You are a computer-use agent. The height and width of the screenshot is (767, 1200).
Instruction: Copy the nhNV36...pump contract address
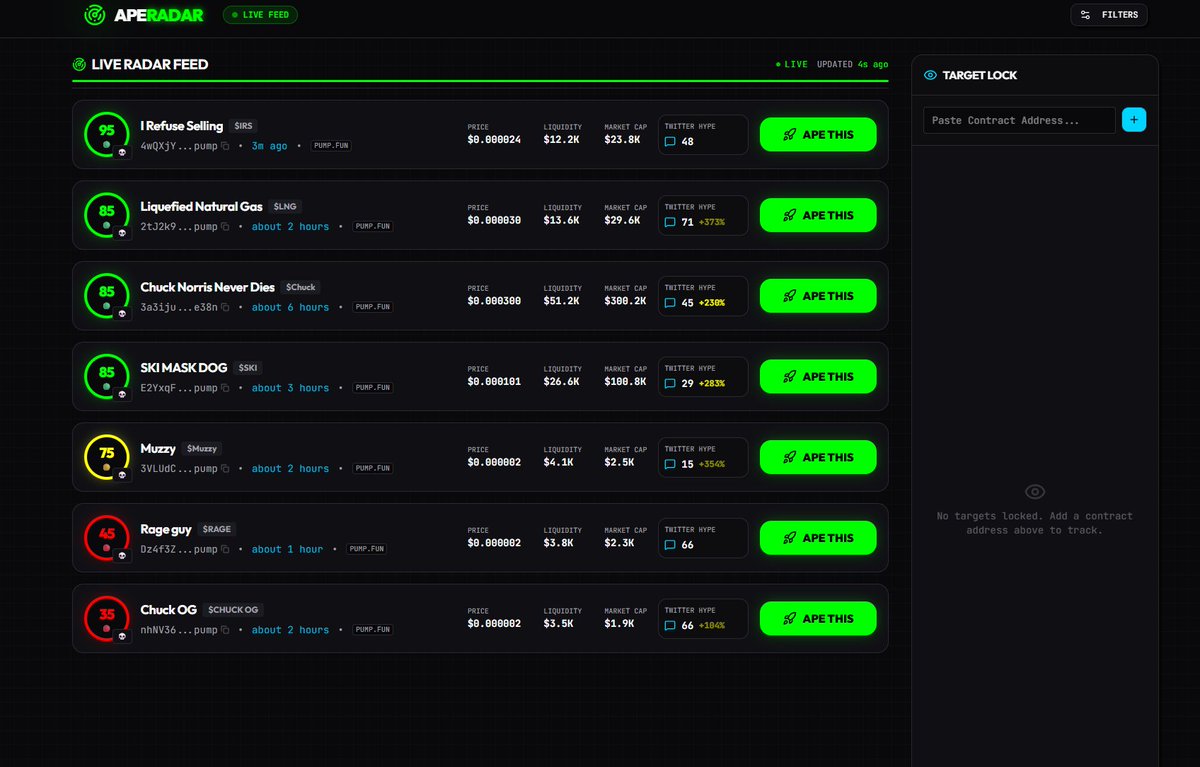coord(225,630)
